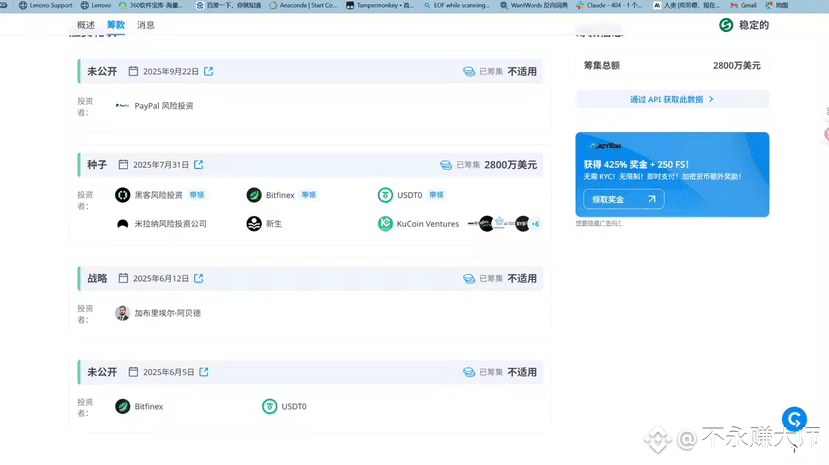Screen dimensions: 829x465
Task: Click 种子 round title
Action: click(x=97, y=165)
